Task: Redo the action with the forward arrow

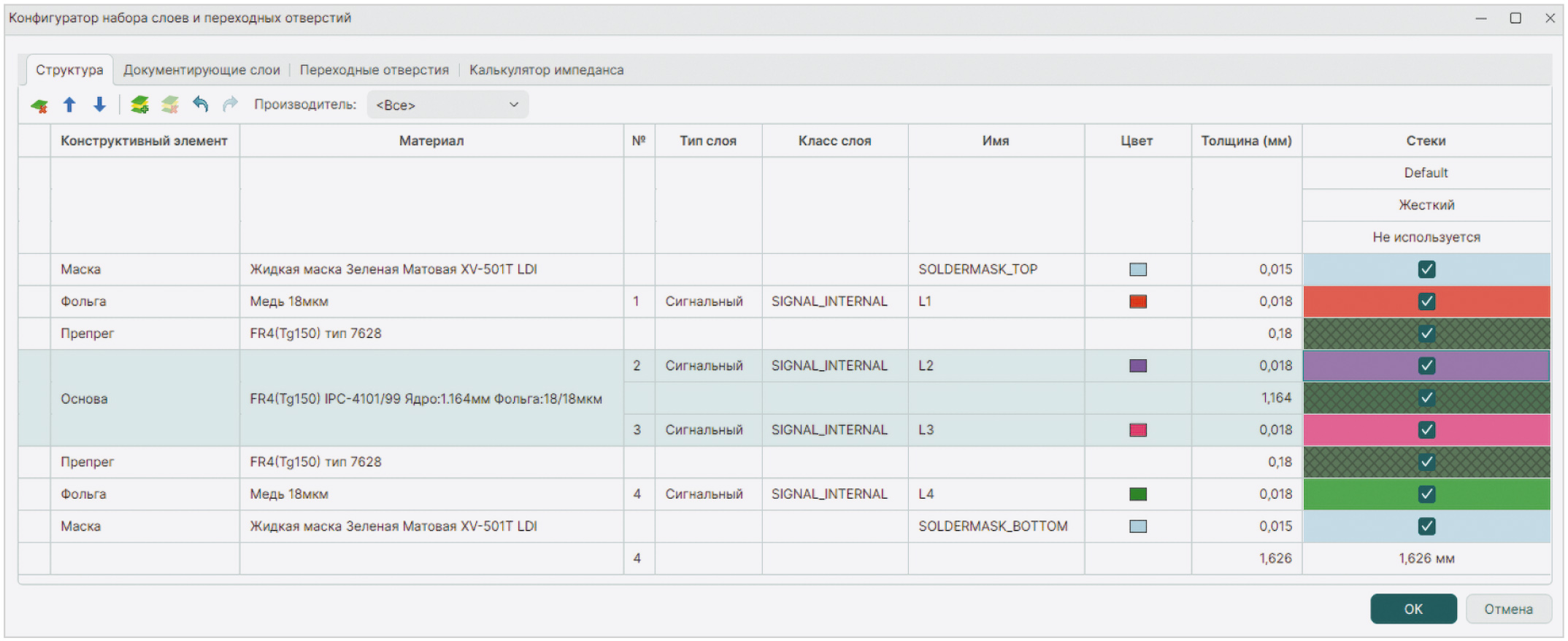Action: (x=230, y=104)
